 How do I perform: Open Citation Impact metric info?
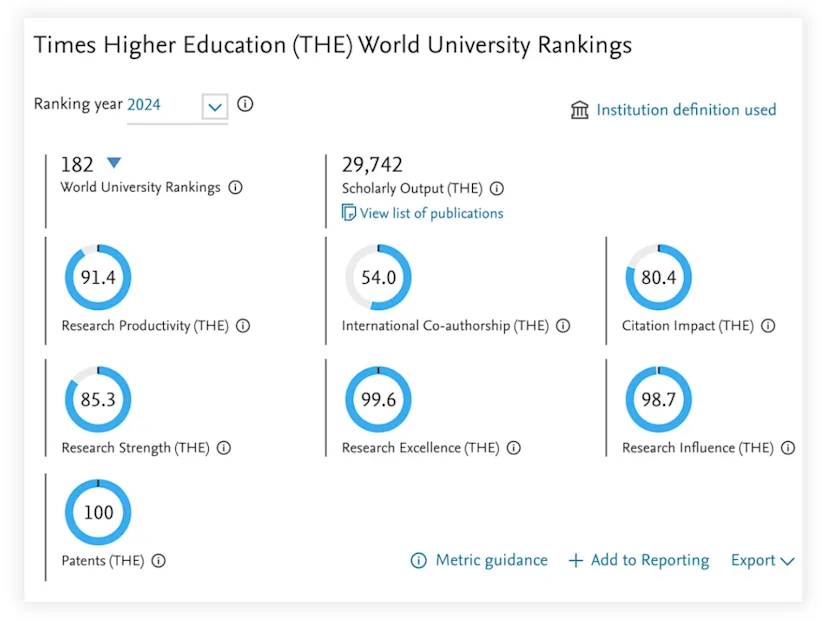coord(767,325)
